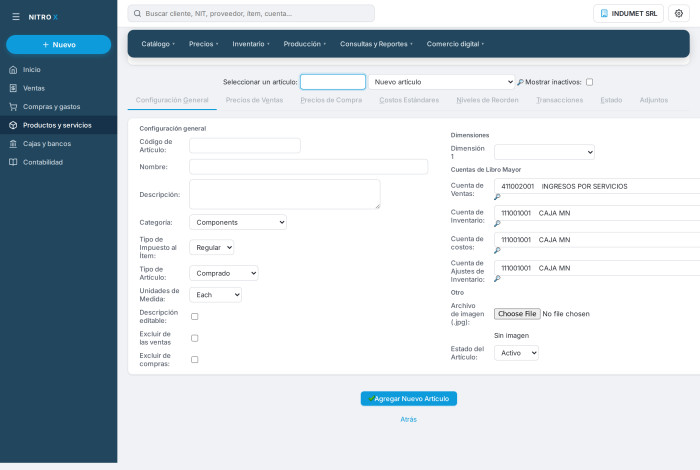The height and width of the screenshot is (470, 700).
Task: Open Cuenta de costos account dropdown
Action: click(597, 240)
